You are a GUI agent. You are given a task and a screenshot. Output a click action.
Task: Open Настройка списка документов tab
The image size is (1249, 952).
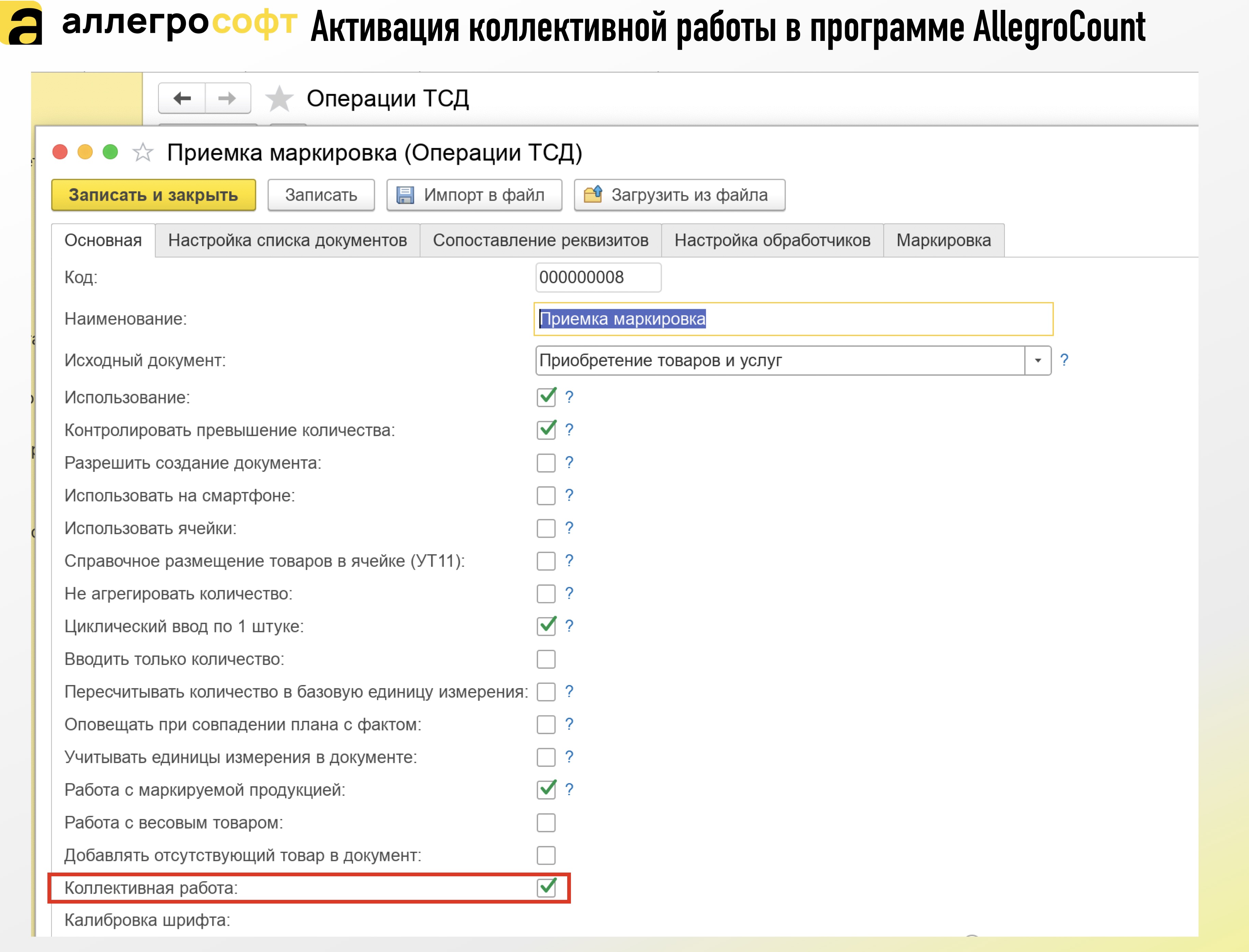287,240
